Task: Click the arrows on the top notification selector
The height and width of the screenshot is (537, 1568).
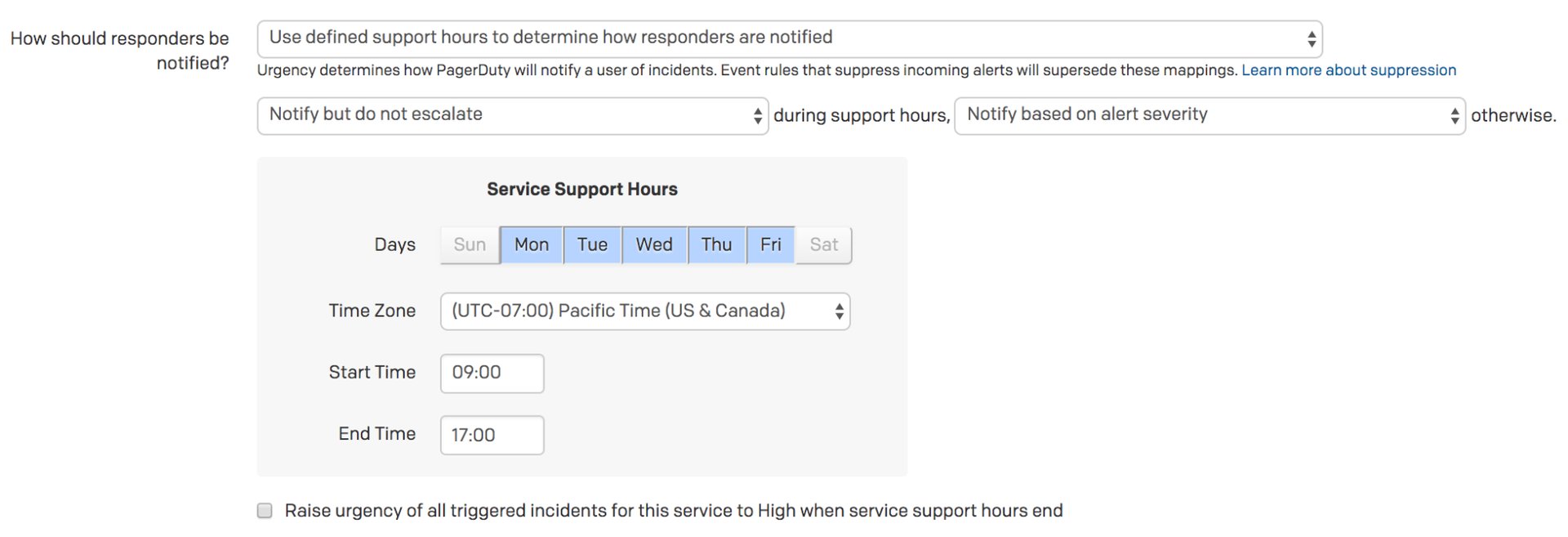Action: pos(1312,38)
